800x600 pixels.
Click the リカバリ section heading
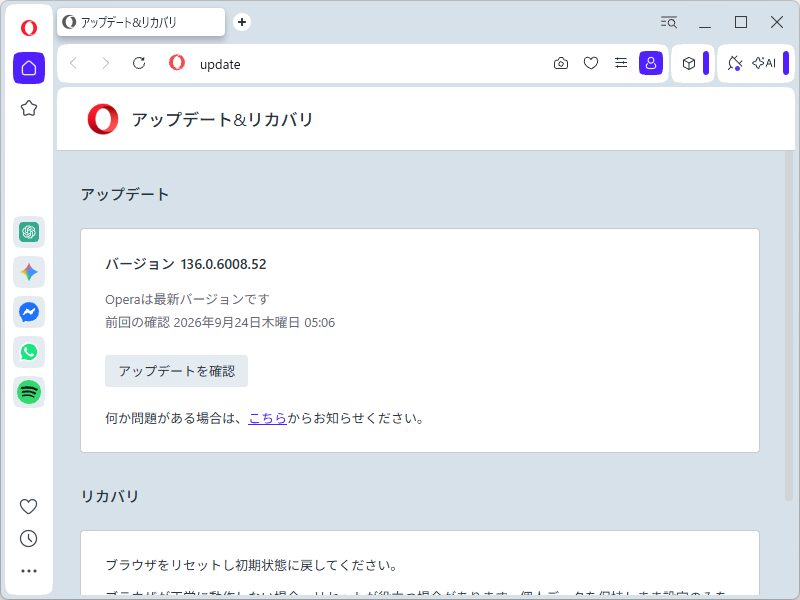pyautogui.click(x=110, y=496)
